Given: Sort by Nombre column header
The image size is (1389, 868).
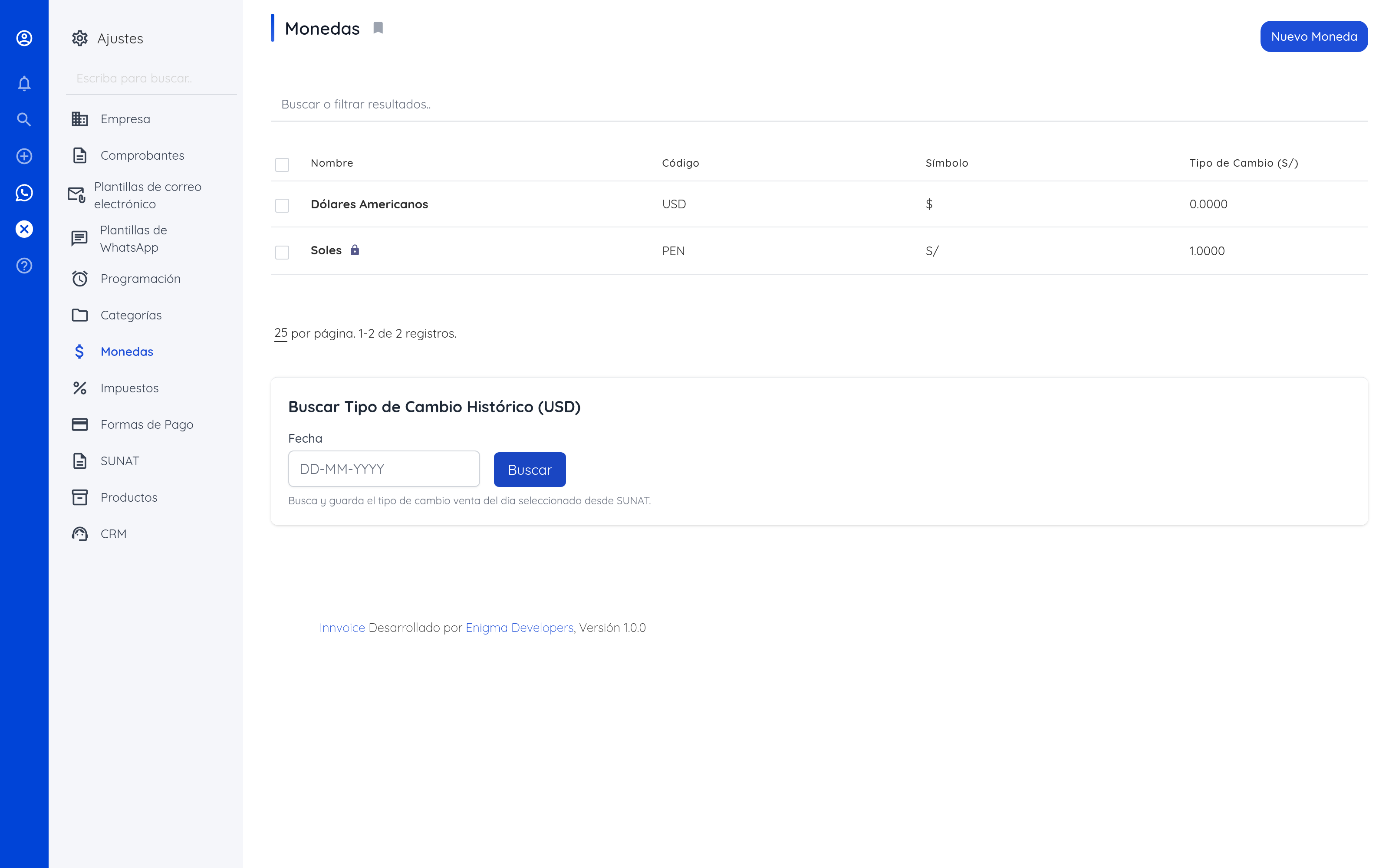Looking at the screenshot, I should 332,163.
